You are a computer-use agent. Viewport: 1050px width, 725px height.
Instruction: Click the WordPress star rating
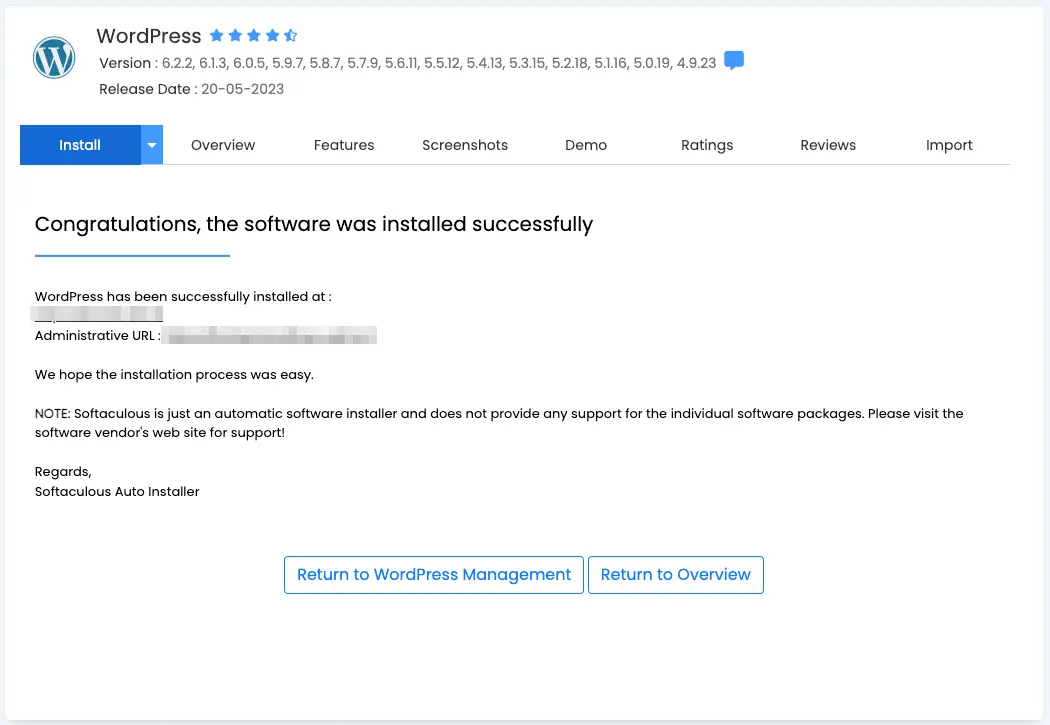[x=253, y=35]
